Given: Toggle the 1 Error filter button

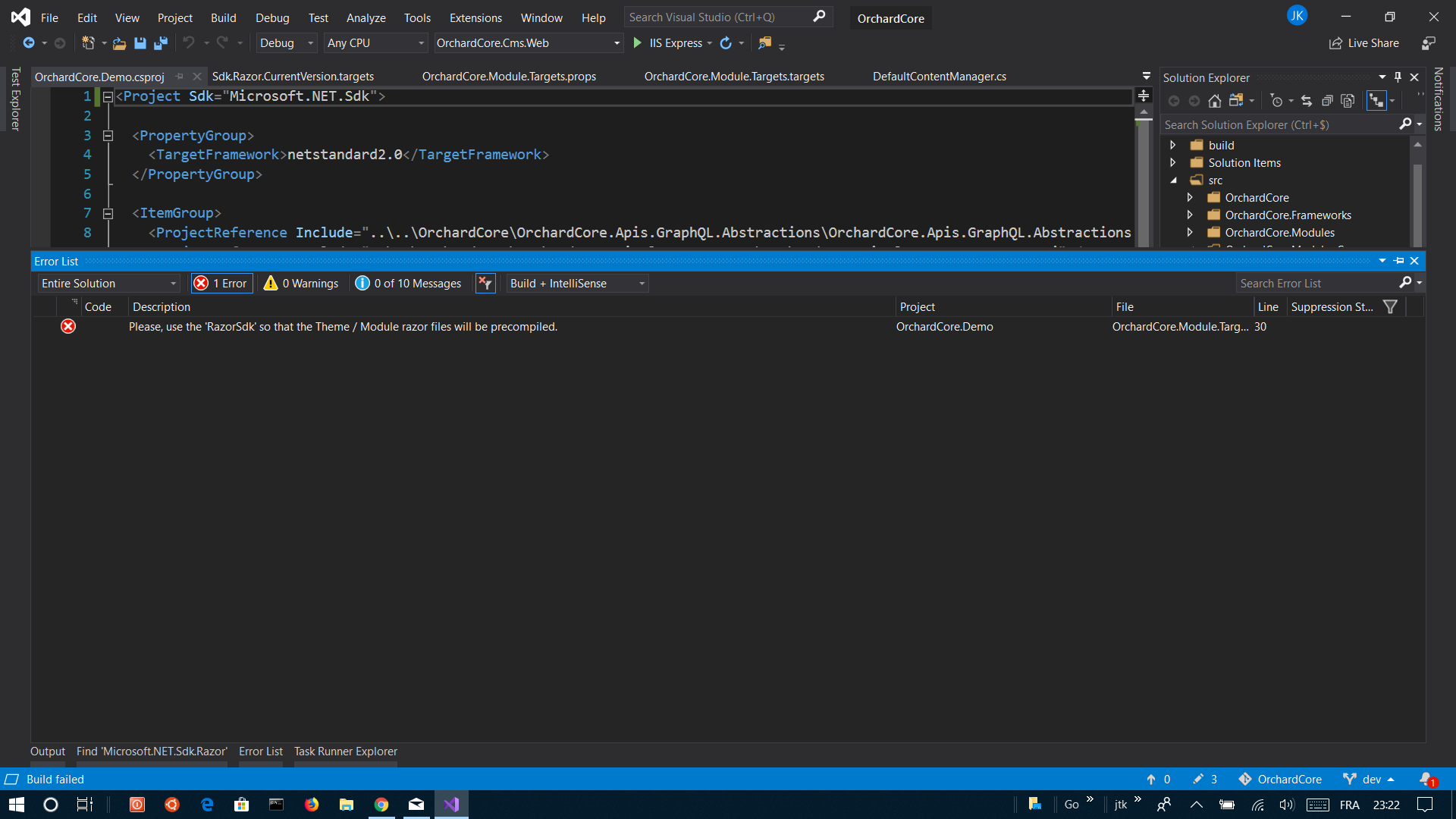Looking at the screenshot, I should click(x=221, y=284).
